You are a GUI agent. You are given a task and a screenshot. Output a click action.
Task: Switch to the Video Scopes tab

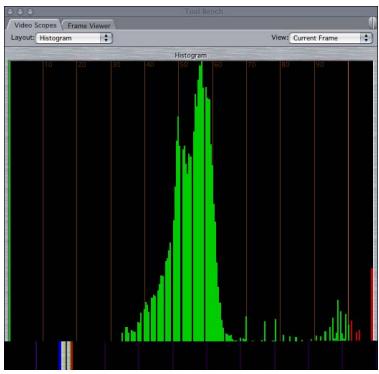pyautogui.click(x=35, y=25)
